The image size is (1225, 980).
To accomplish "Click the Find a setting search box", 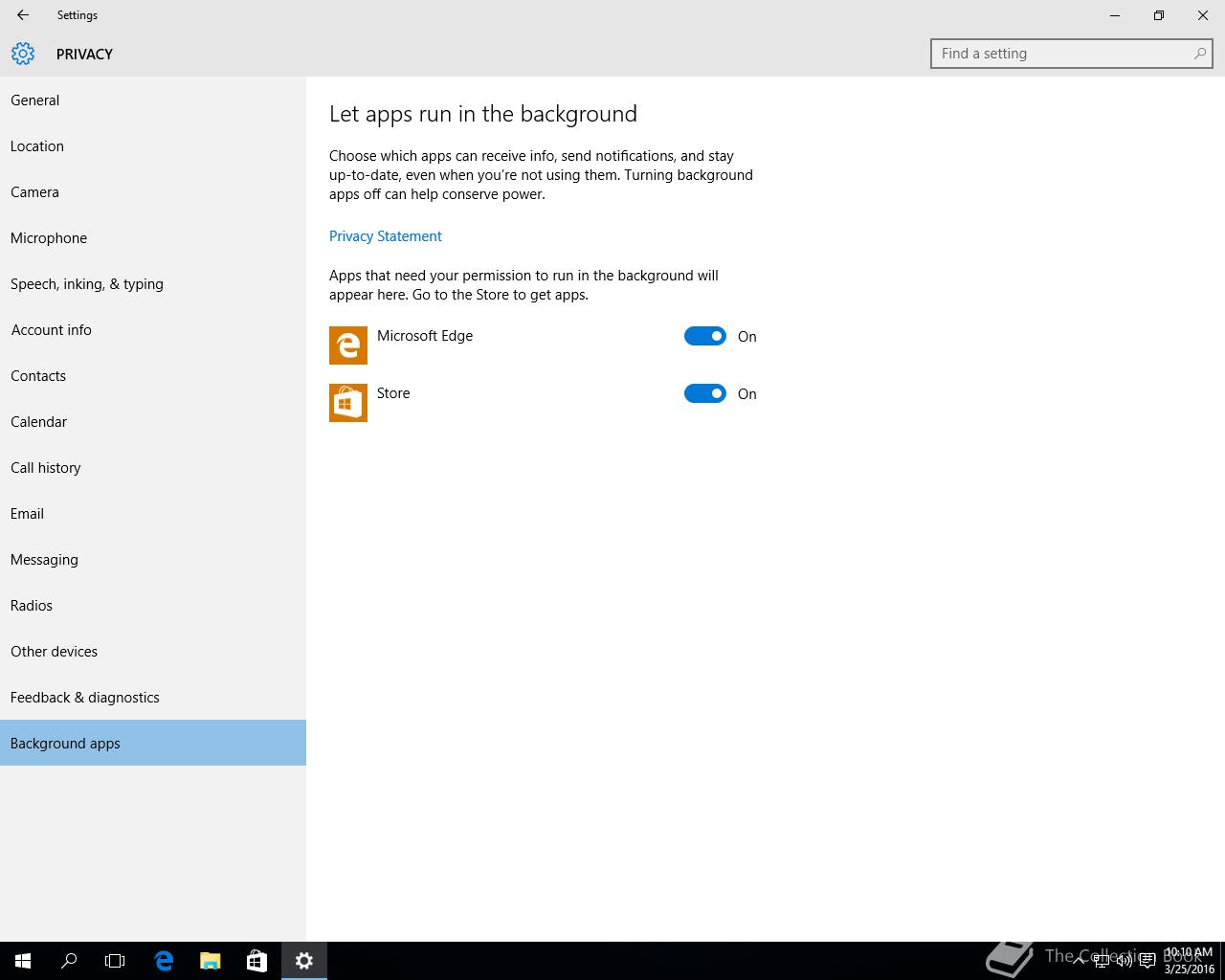I will coord(1072,54).
